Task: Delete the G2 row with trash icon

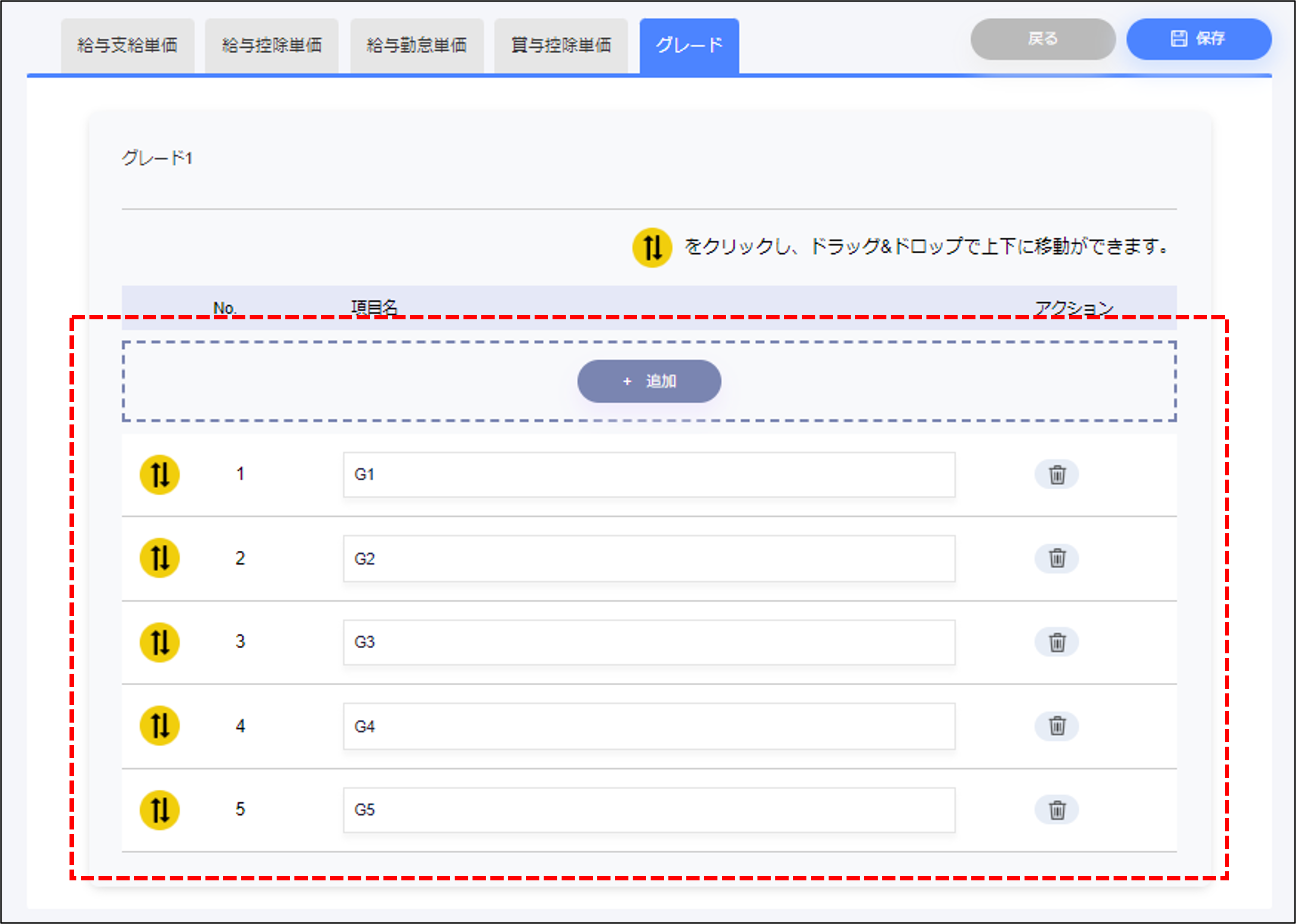Action: (x=1056, y=558)
